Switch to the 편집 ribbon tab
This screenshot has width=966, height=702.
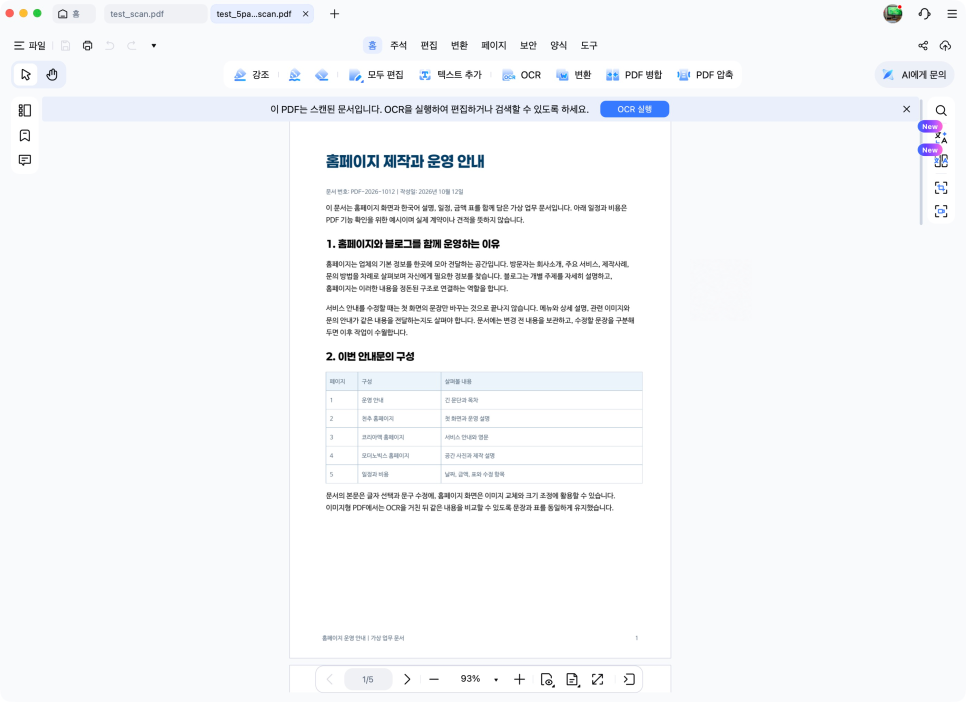click(x=429, y=45)
